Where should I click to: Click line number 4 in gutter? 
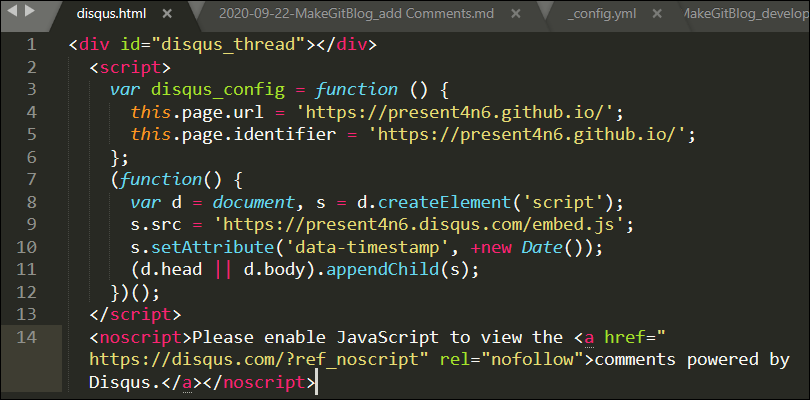click(32, 112)
